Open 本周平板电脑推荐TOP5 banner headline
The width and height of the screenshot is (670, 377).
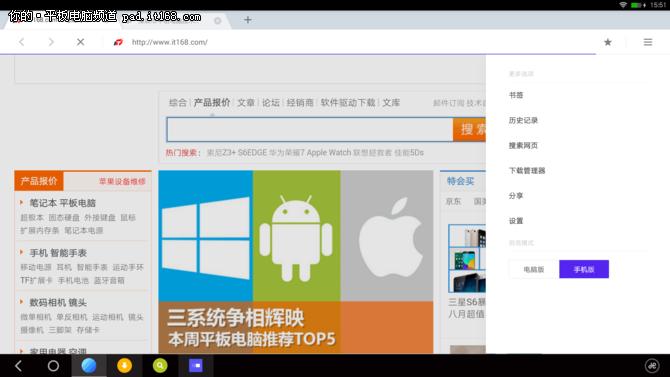coord(252,339)
